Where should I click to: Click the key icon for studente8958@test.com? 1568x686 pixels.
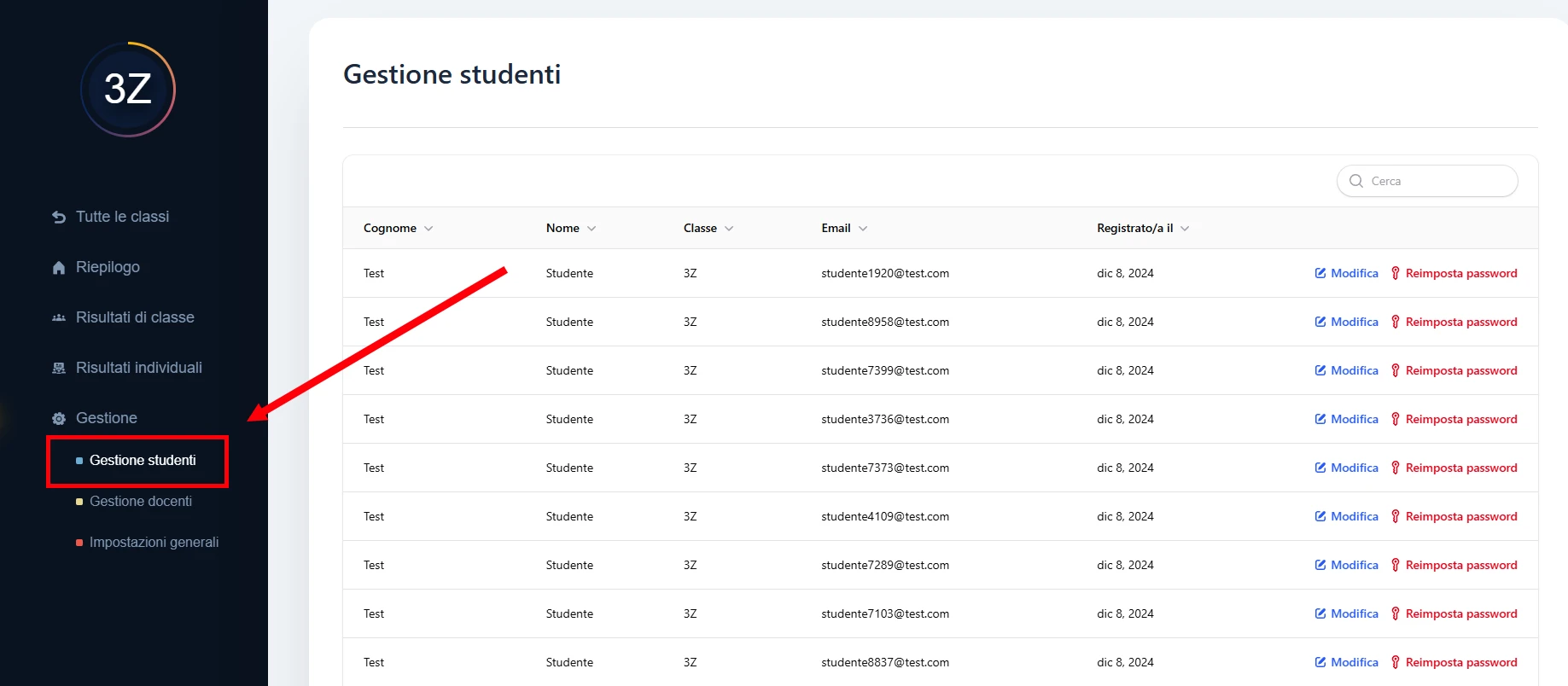[1395, 322]
